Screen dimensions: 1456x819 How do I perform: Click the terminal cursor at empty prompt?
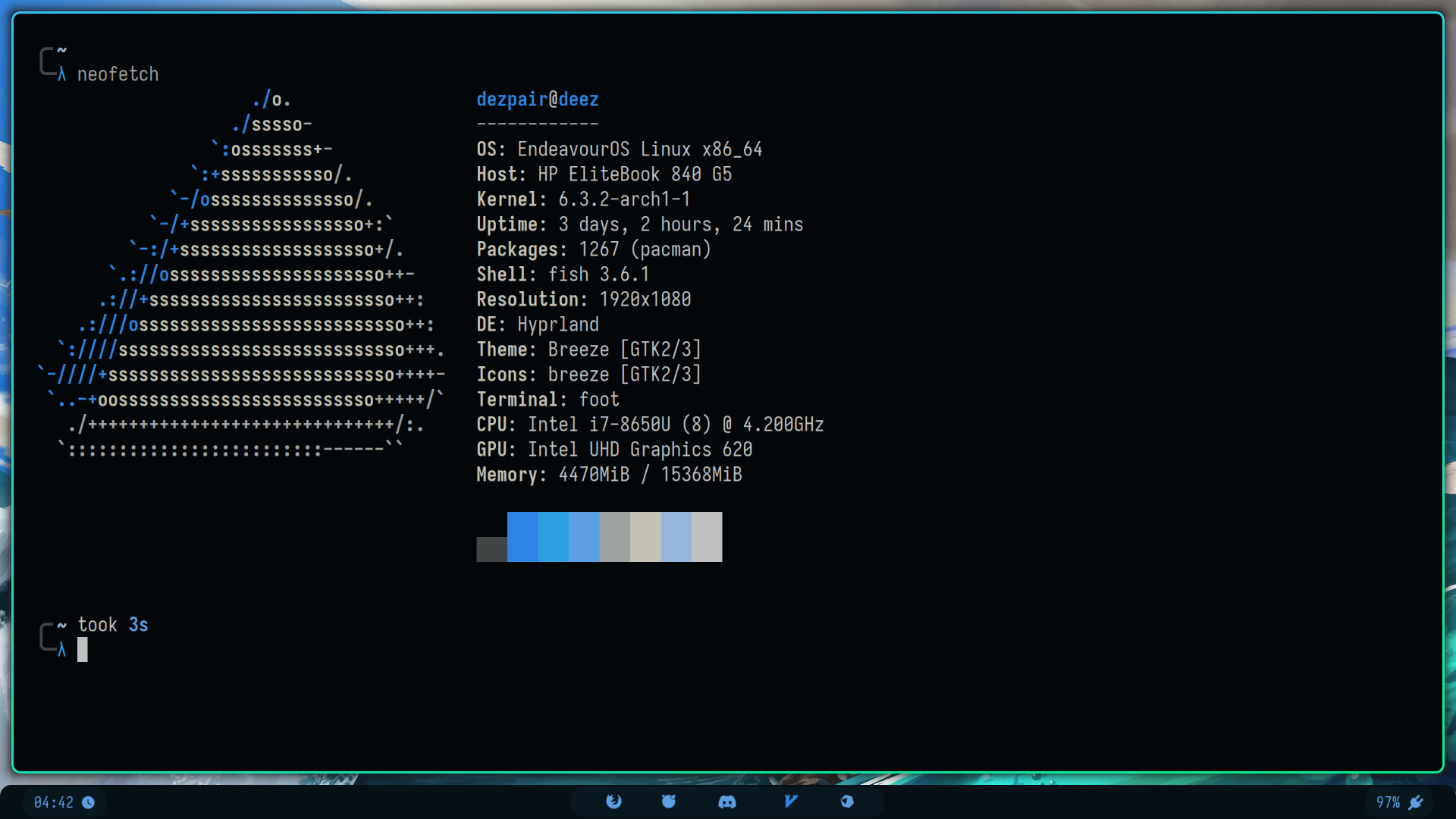[x=83, y=650]
